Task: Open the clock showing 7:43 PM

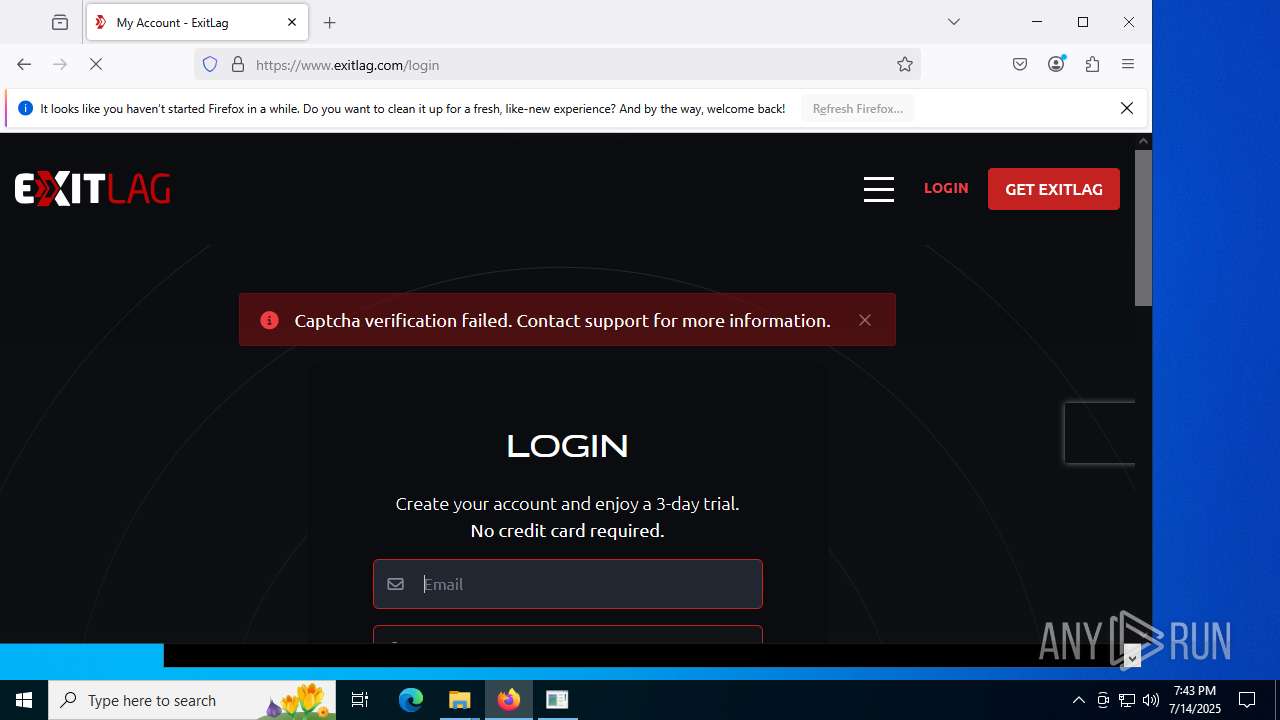Action: (1196, 700)
